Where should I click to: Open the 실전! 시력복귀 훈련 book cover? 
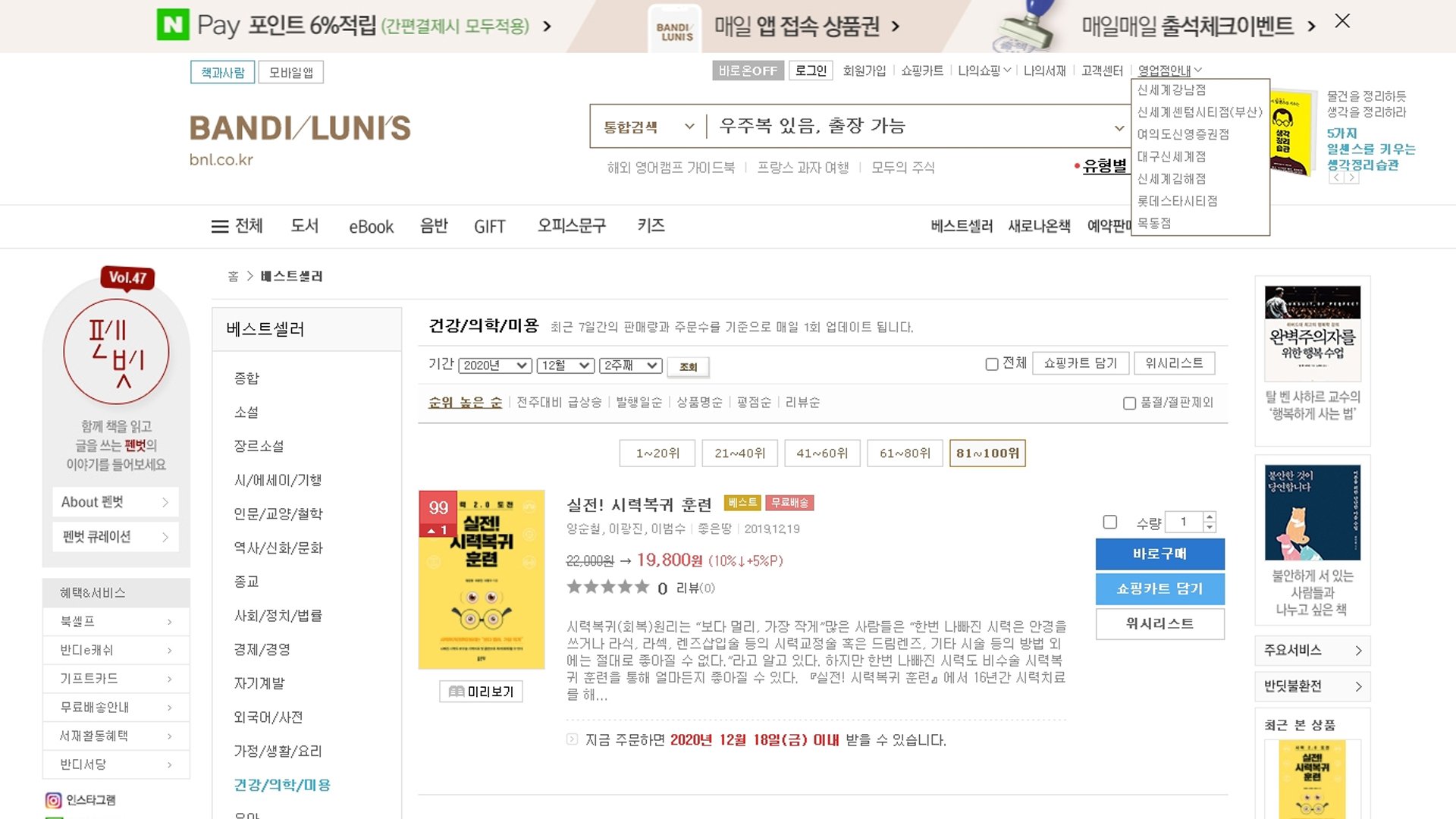point(482,579)
